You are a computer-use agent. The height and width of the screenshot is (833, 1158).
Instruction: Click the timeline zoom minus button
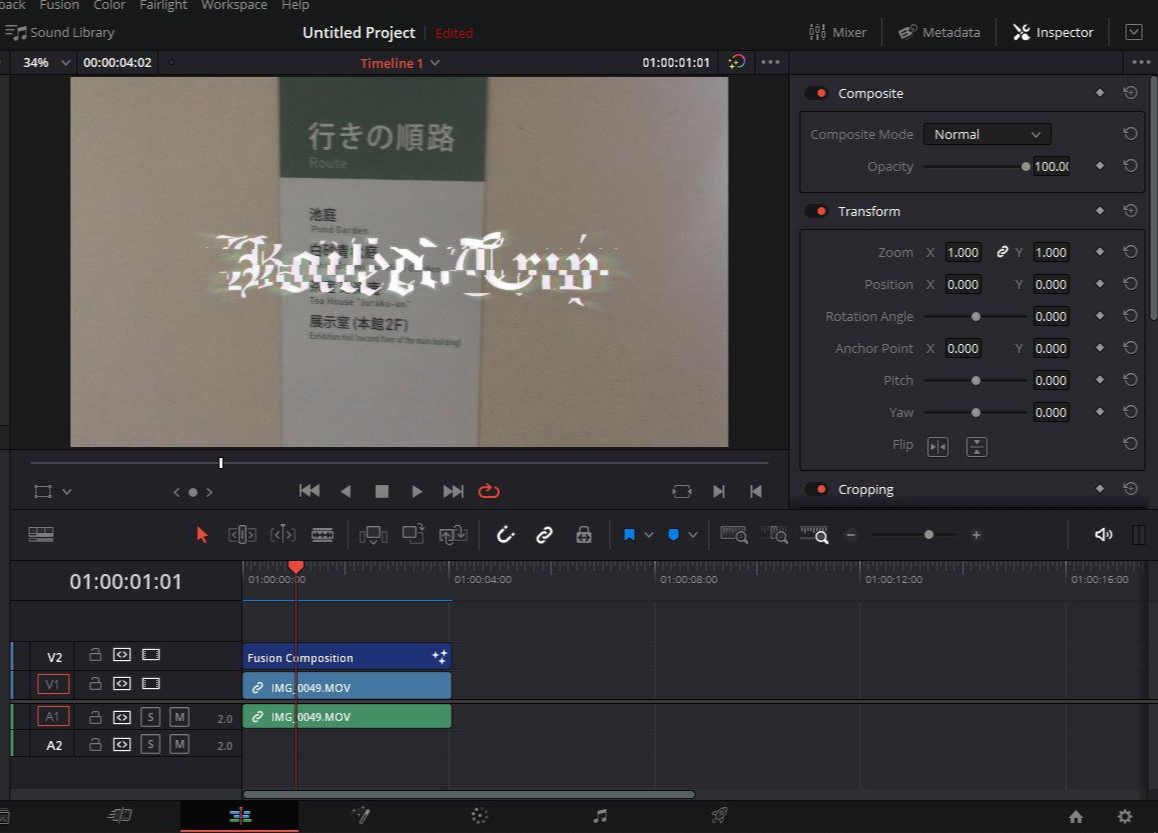tap(851, 535)
